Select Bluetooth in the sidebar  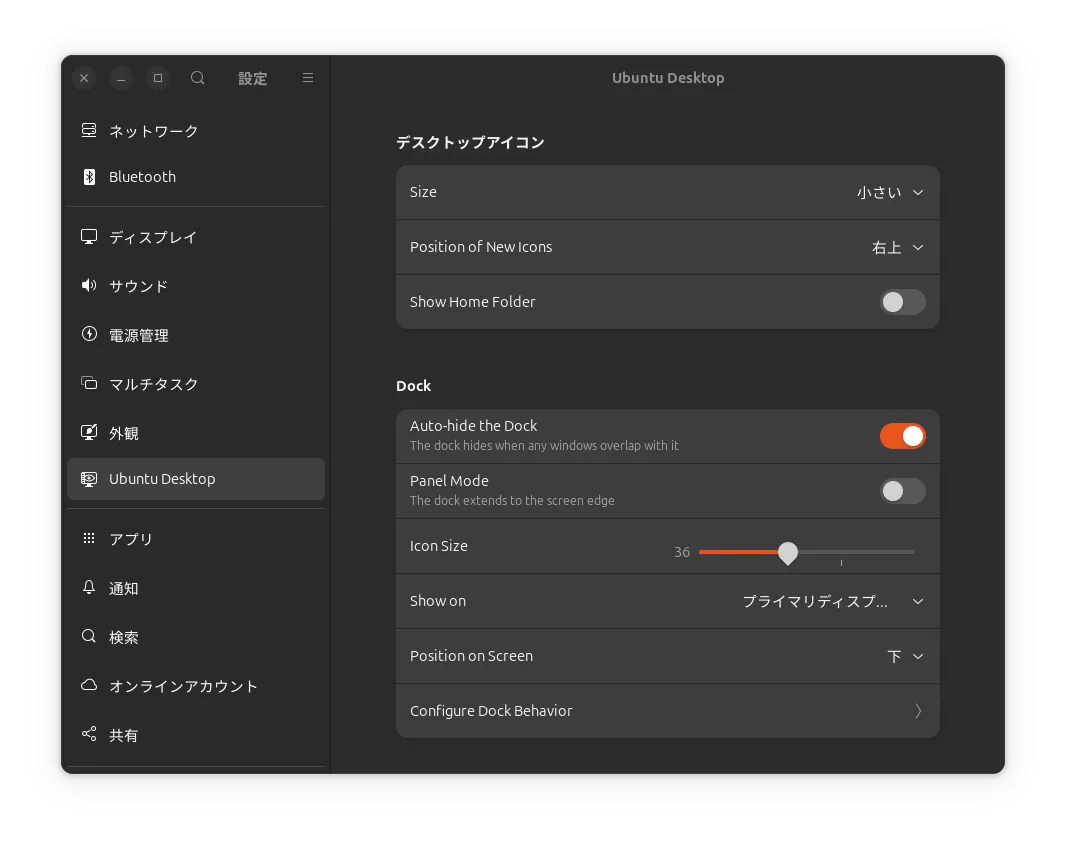(x=196, y=177)
